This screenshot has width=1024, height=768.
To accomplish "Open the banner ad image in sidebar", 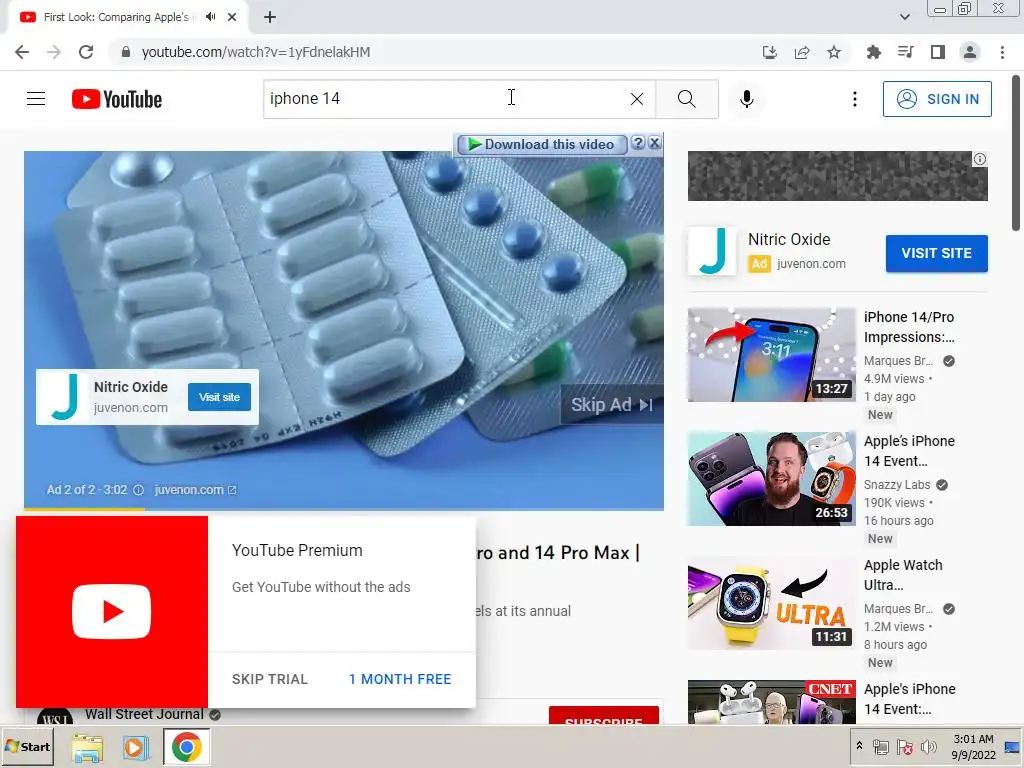I will pyautogui.click(x=837, y=176).
